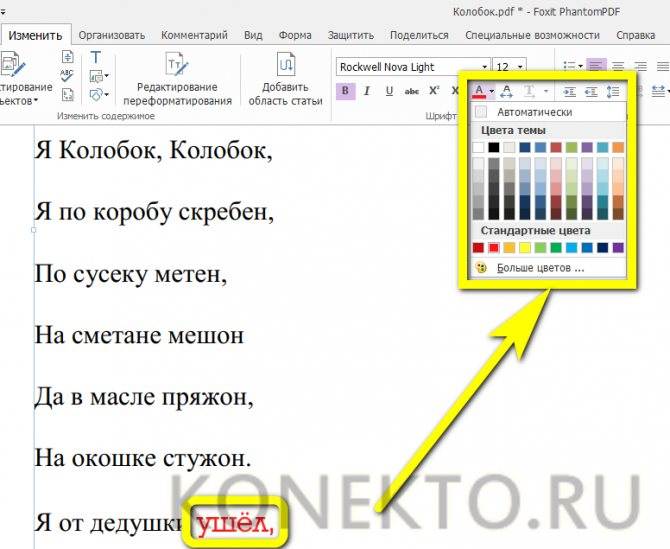The image size is (670, 549).
Task: Click the character spacing icon
Action: [x=506, y=91]
